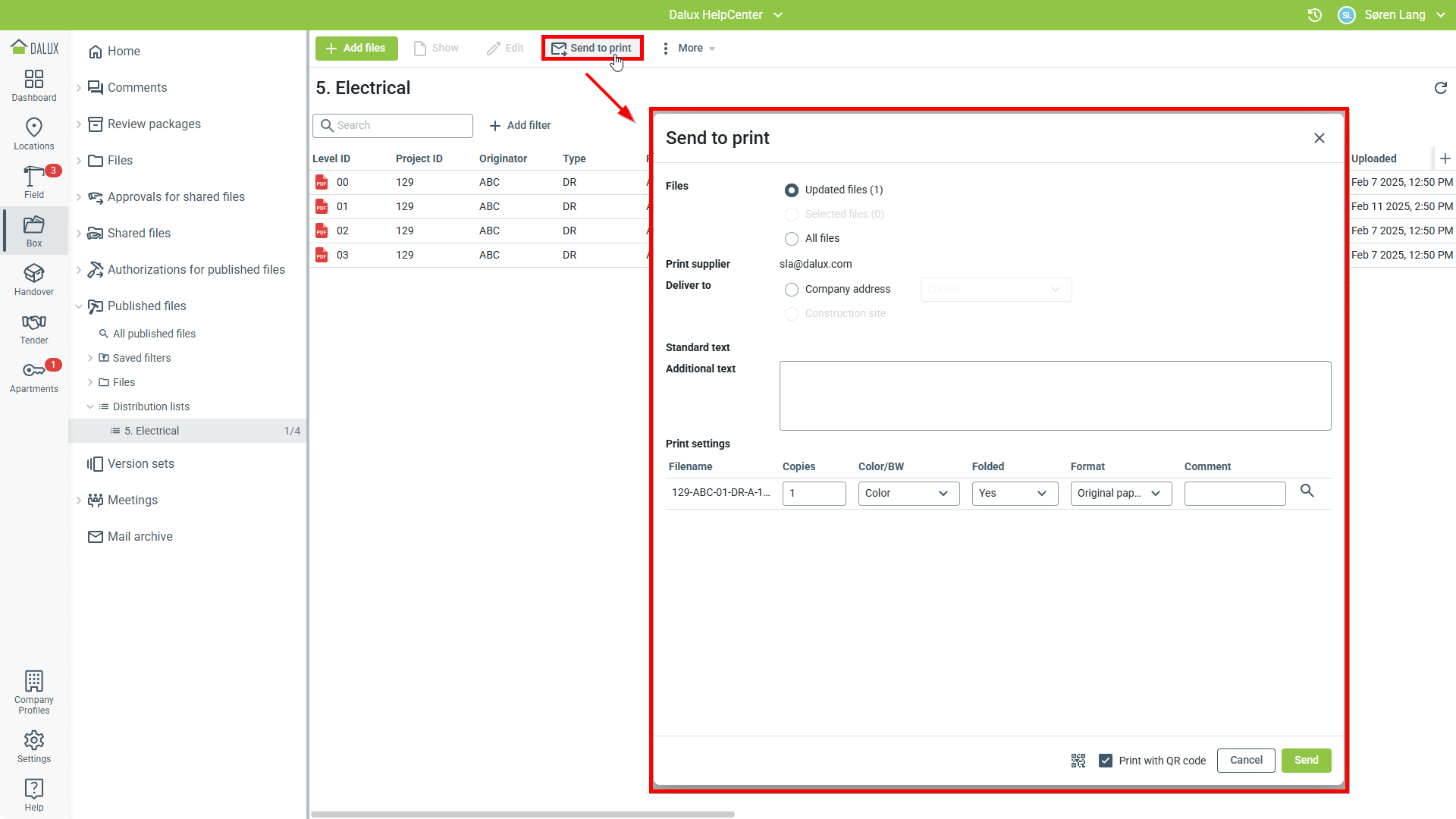Click the magnifier preview icon in print settings

coord(1307,491)
